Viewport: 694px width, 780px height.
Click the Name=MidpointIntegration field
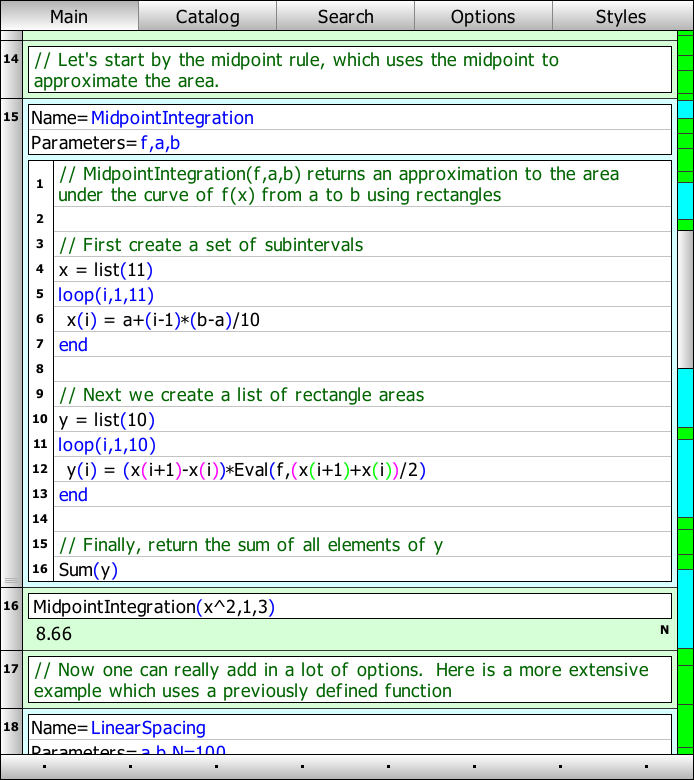pyautogui.click(x=142, y=118)
